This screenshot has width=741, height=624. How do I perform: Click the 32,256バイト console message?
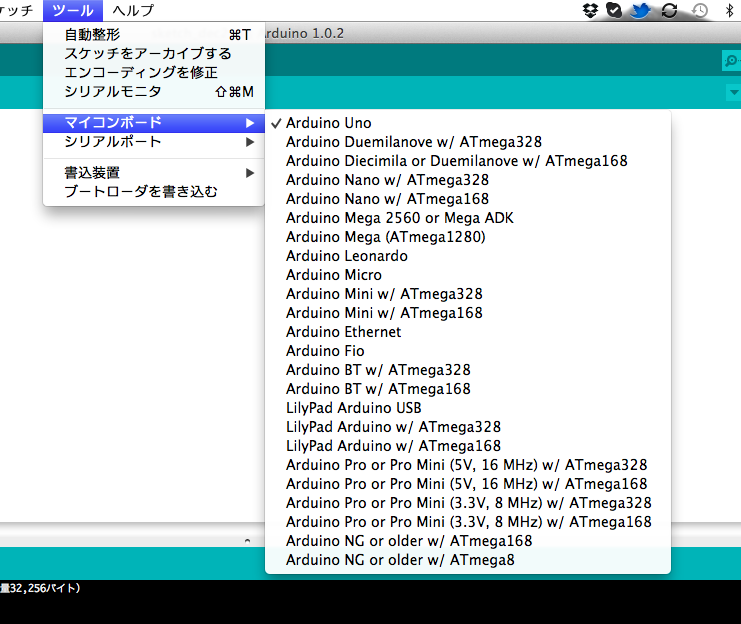click(40, 588)
